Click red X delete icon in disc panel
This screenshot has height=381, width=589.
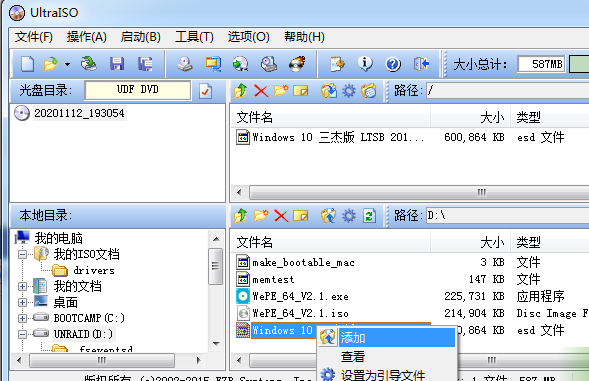[261, 91]
